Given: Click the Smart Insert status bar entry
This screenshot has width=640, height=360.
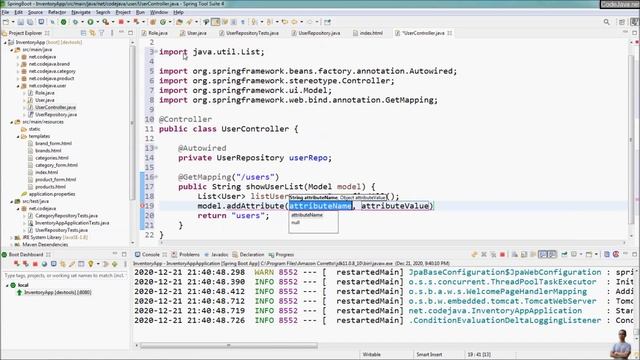Looking at the screenshot, I should (429, 354).
